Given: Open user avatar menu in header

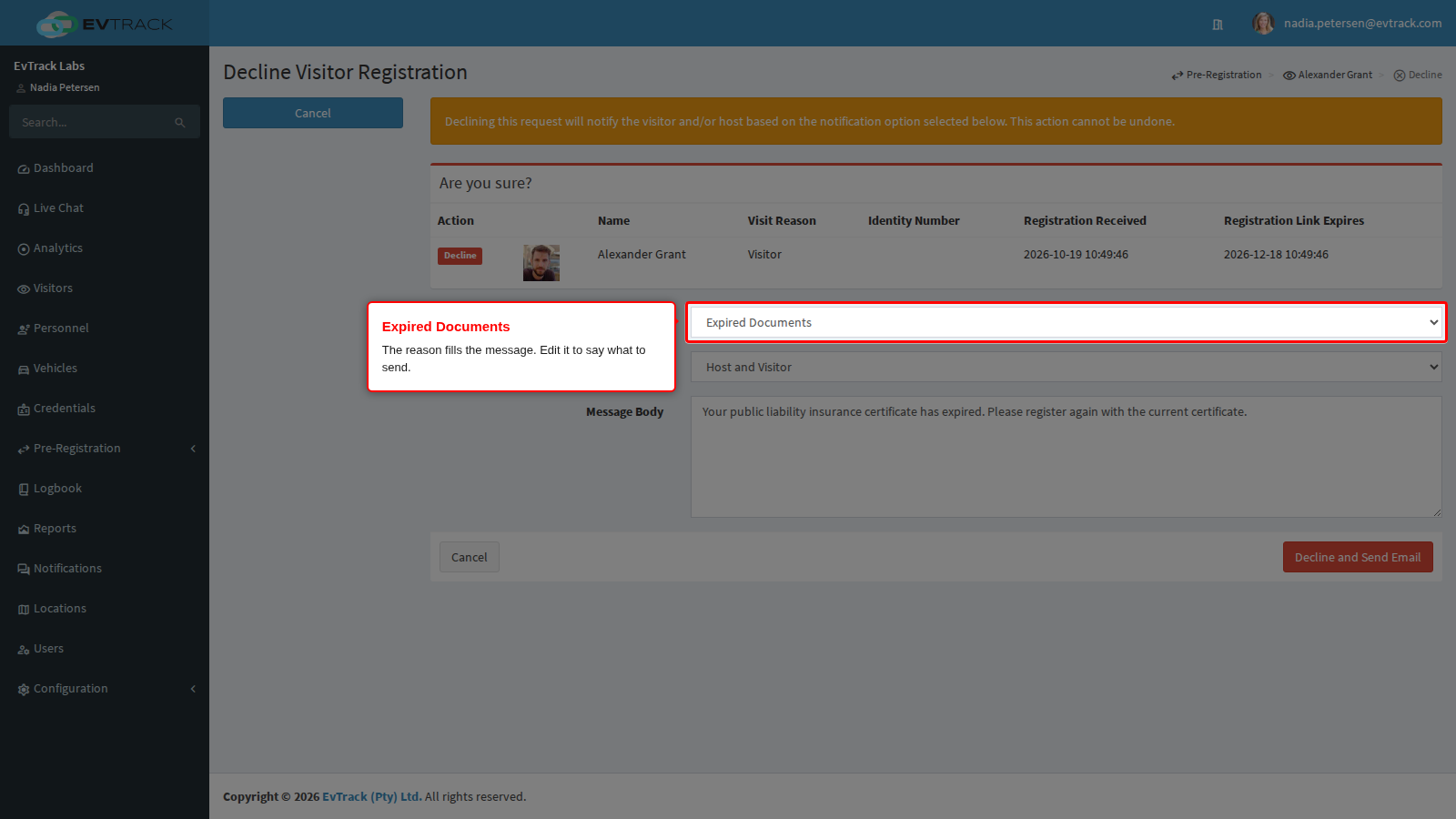Looking at the screenshot, I should click(1263, 24).
